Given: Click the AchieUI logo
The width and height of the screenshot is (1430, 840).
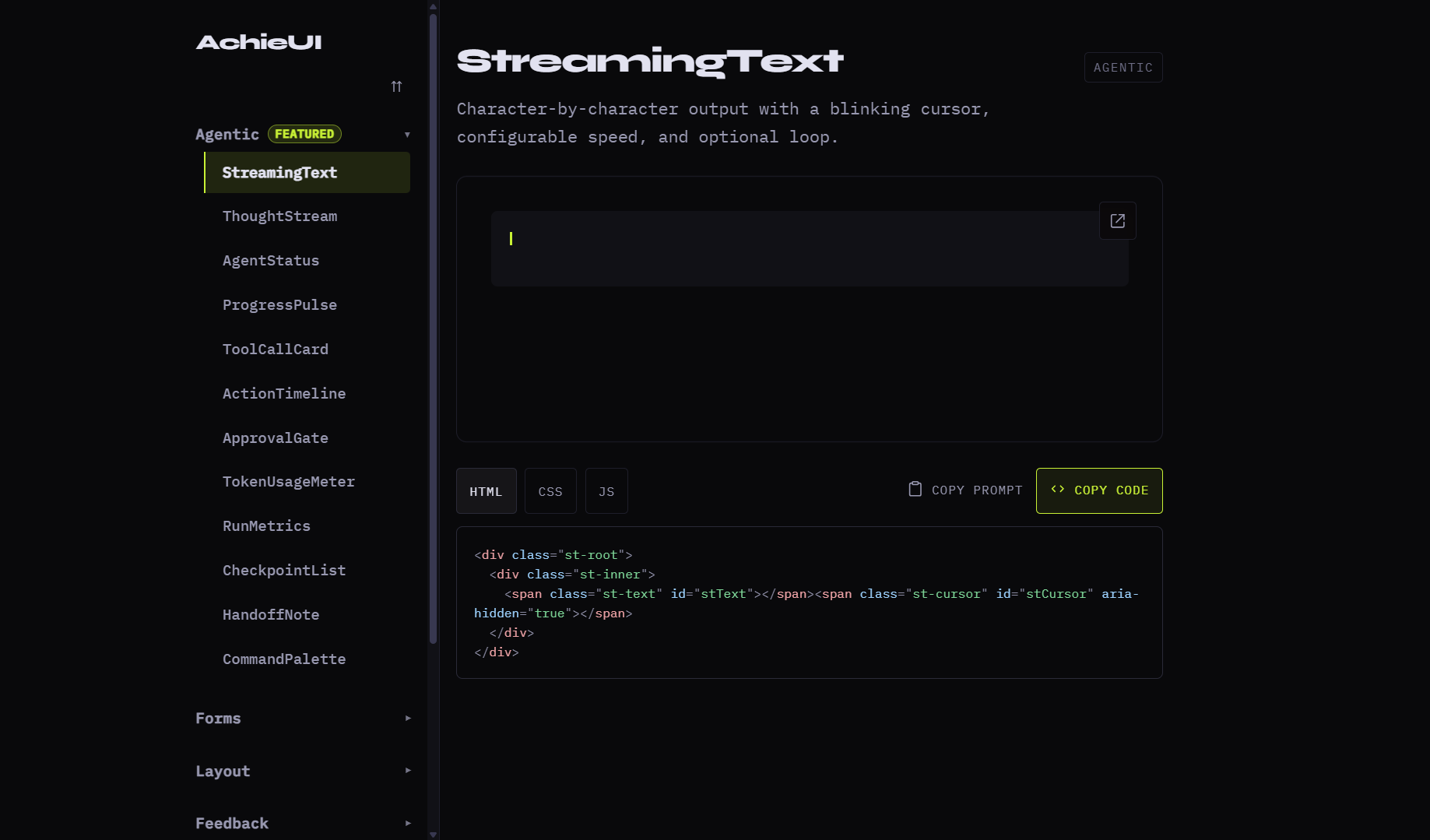Looking at the screenshot, I should pos(258,42).
